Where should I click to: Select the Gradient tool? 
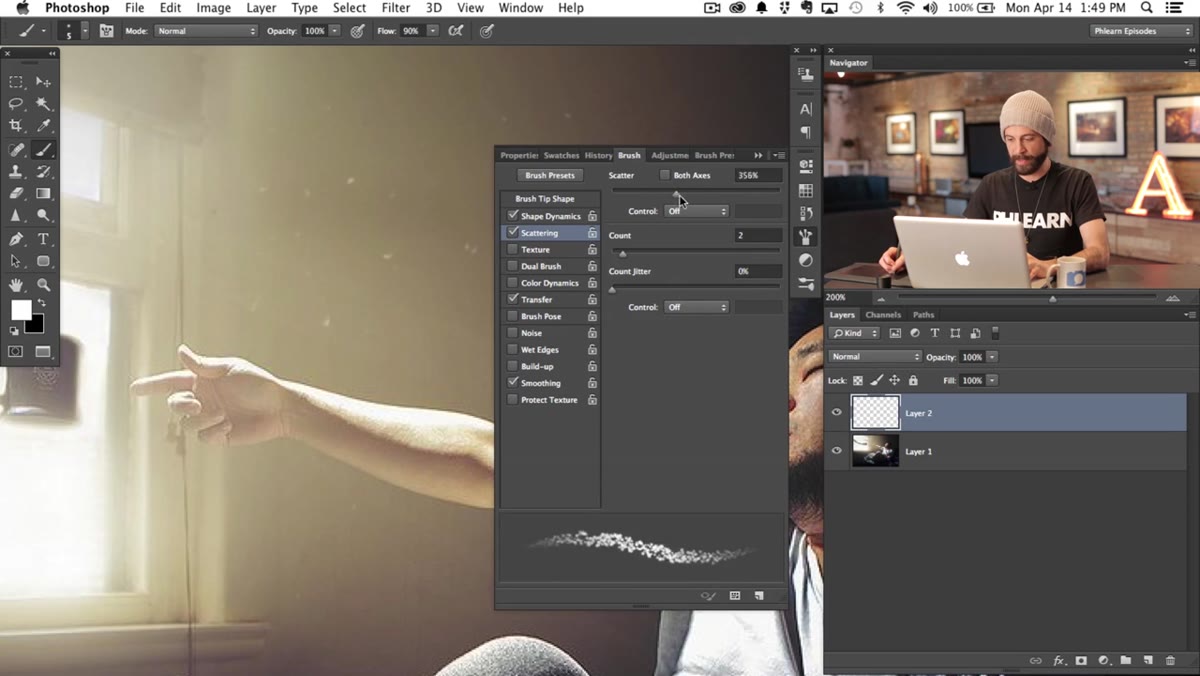[x=43, y=194]
